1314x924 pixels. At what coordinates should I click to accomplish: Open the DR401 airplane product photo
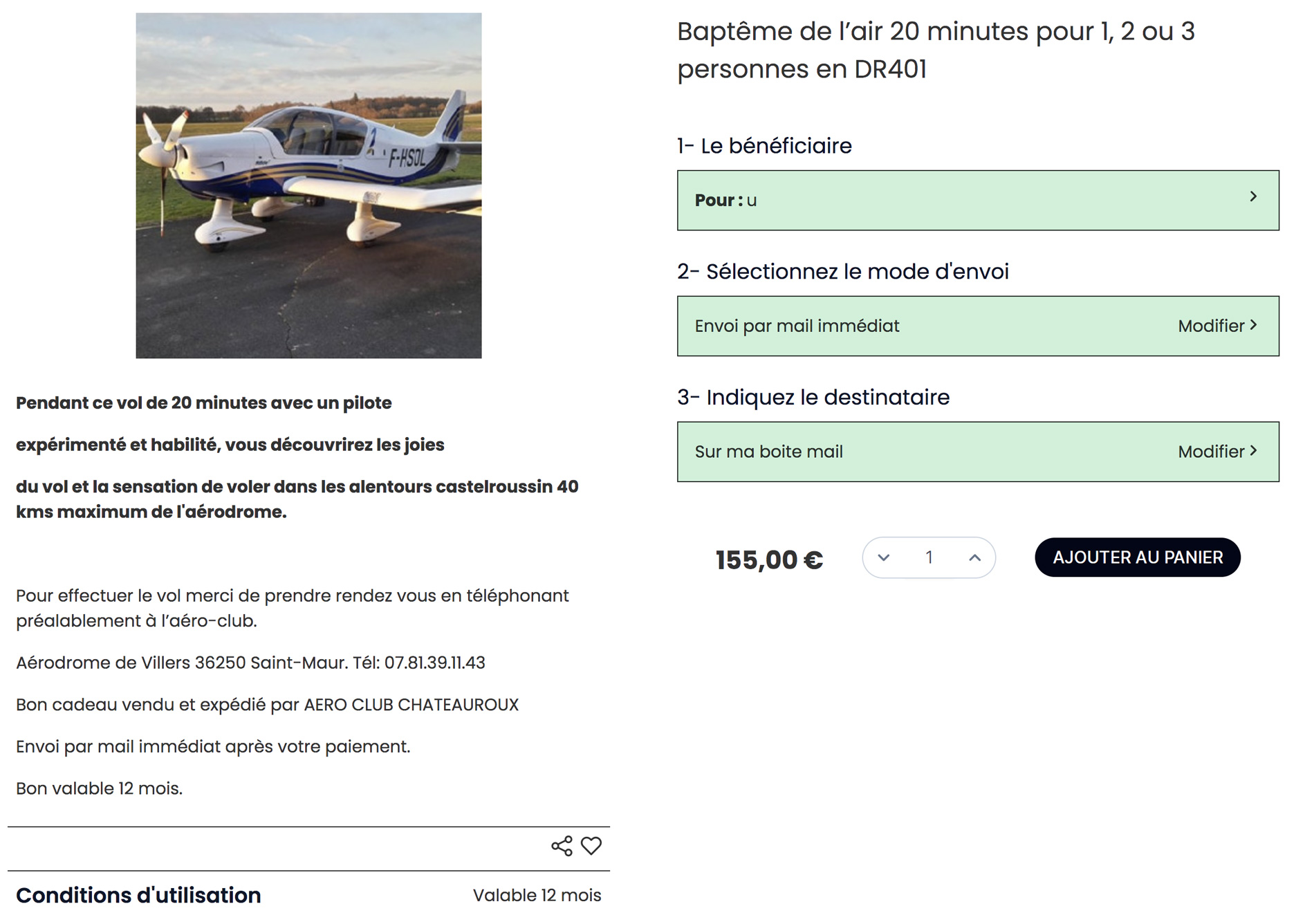point(308,185)
